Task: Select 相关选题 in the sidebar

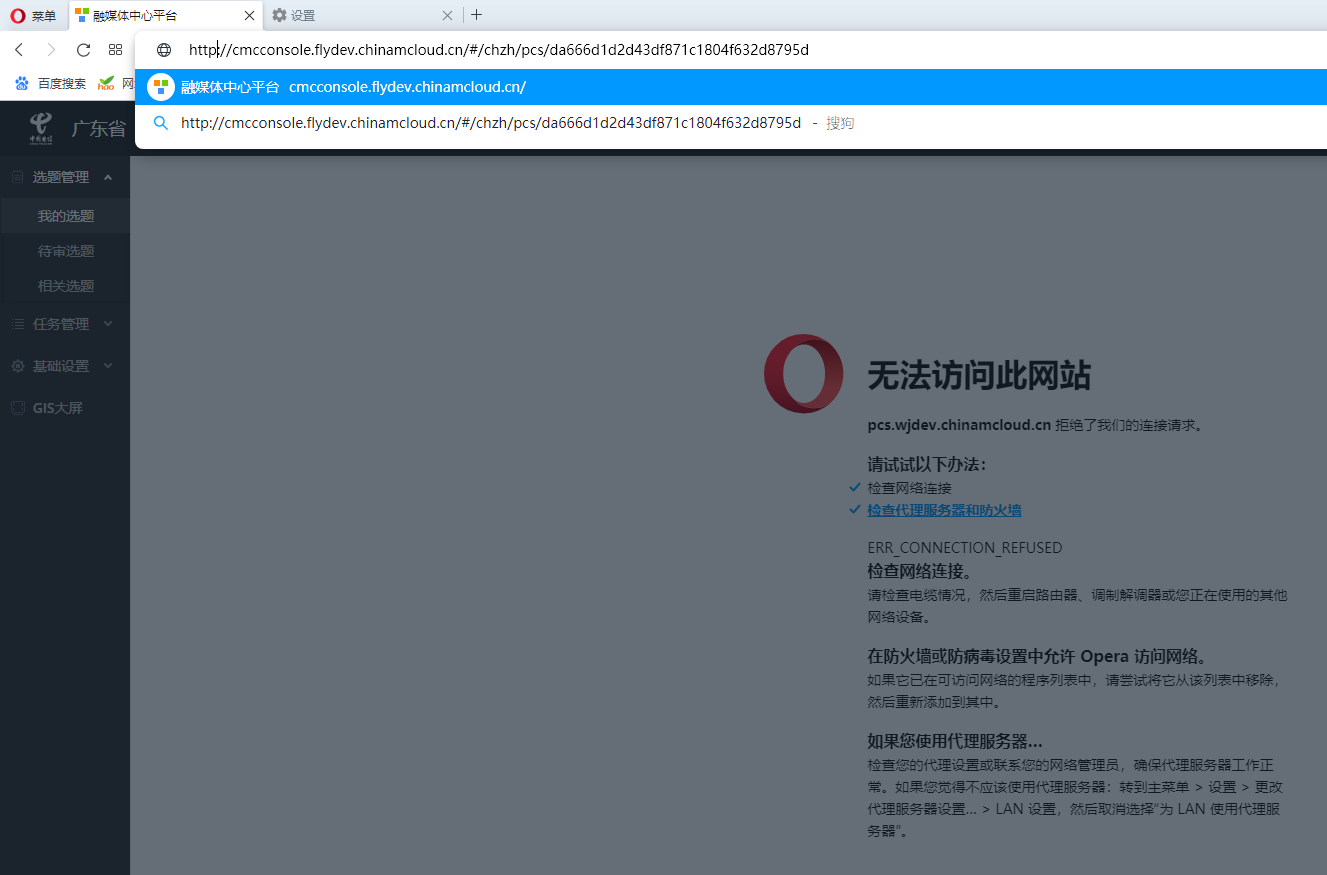Action: pos(66,286)
